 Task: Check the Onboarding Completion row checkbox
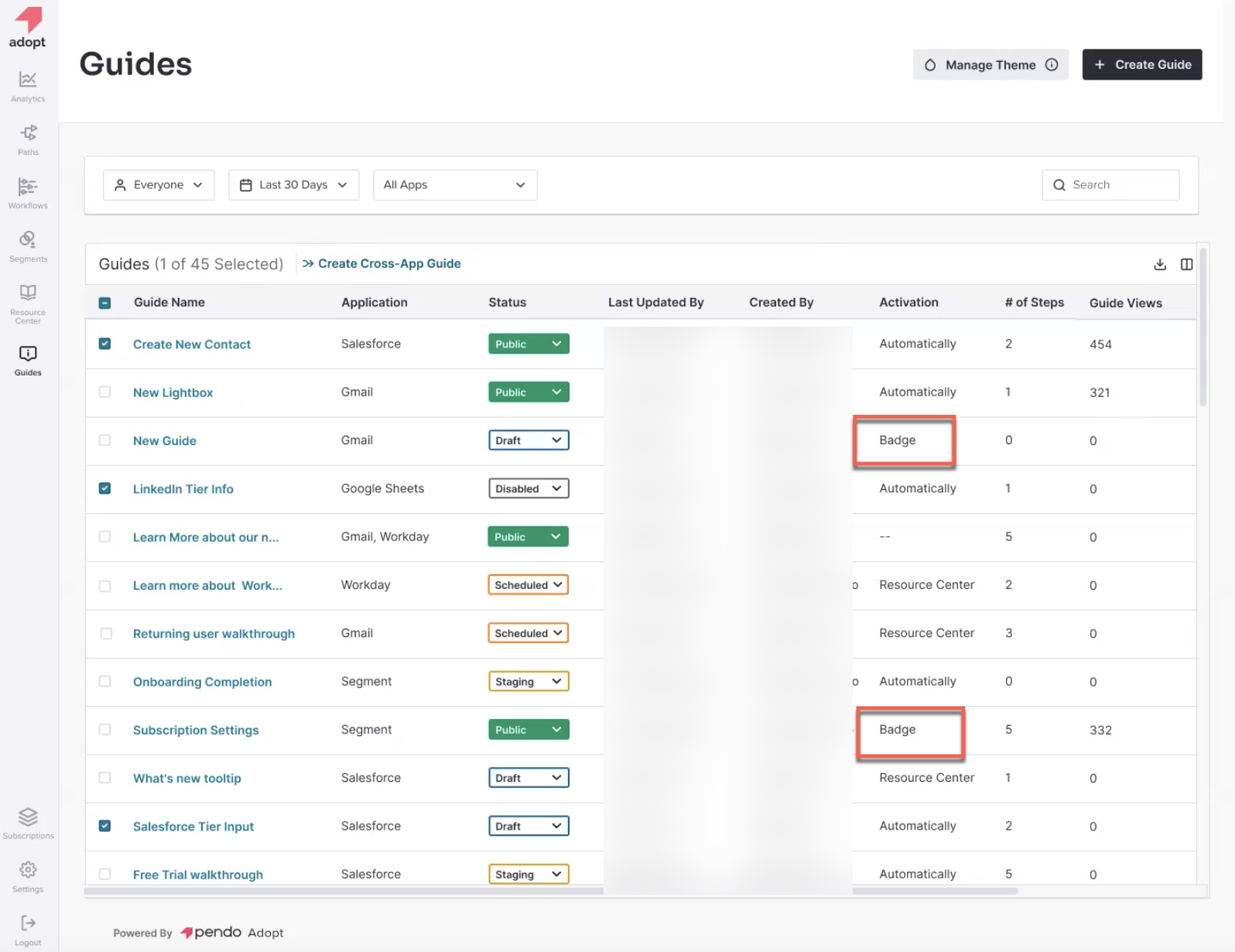104,681
